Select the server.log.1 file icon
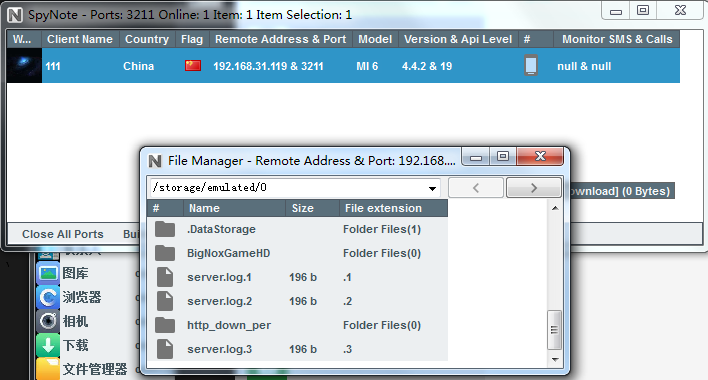 tap(165, 277)
